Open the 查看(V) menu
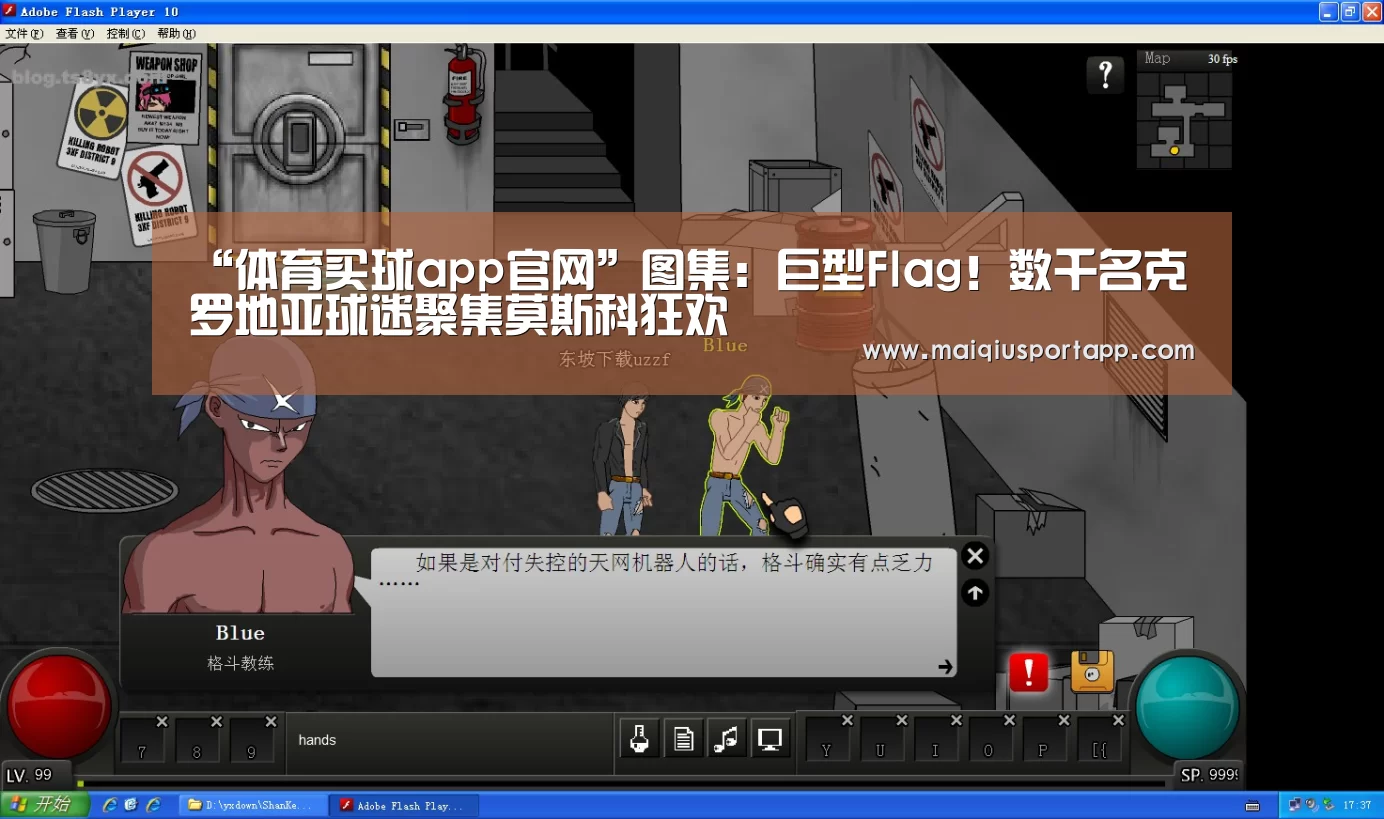 click(x=75, y=34)
